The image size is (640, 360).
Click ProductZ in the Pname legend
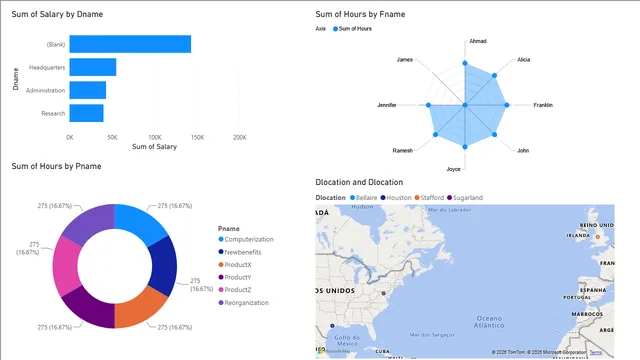click(235, 290)
